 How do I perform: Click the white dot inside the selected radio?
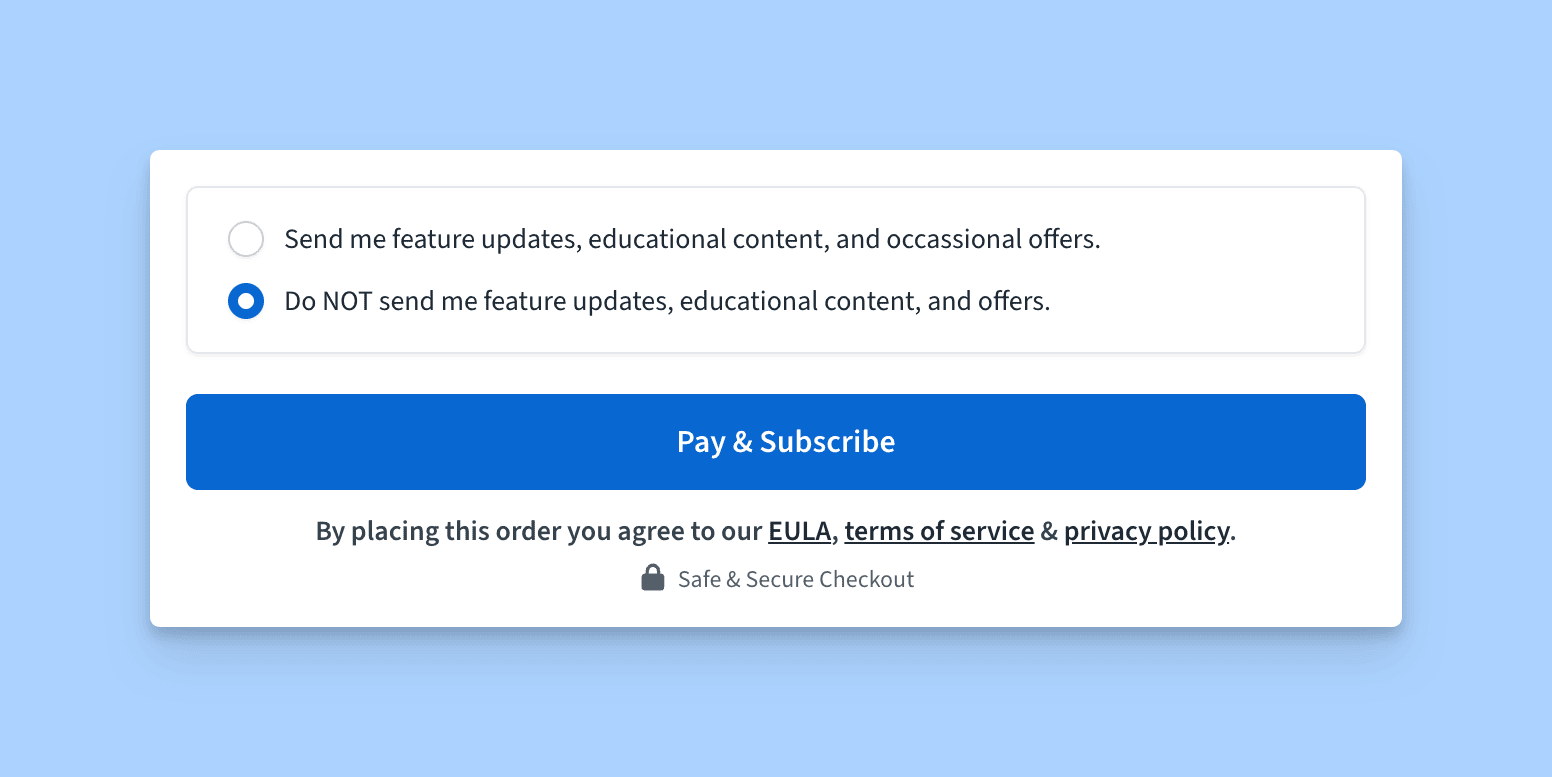[246, 301]
